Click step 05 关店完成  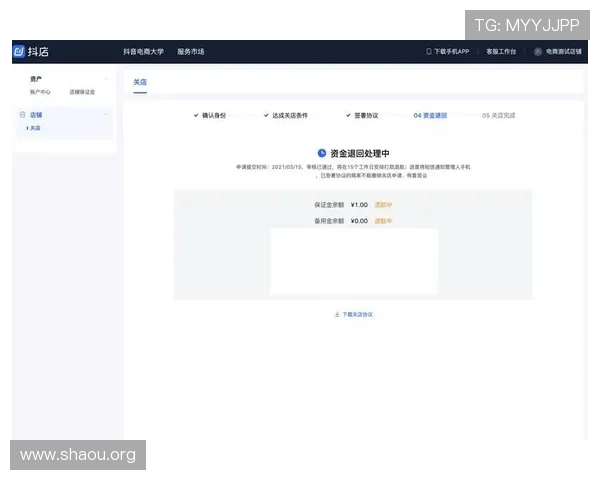(499, 115)
